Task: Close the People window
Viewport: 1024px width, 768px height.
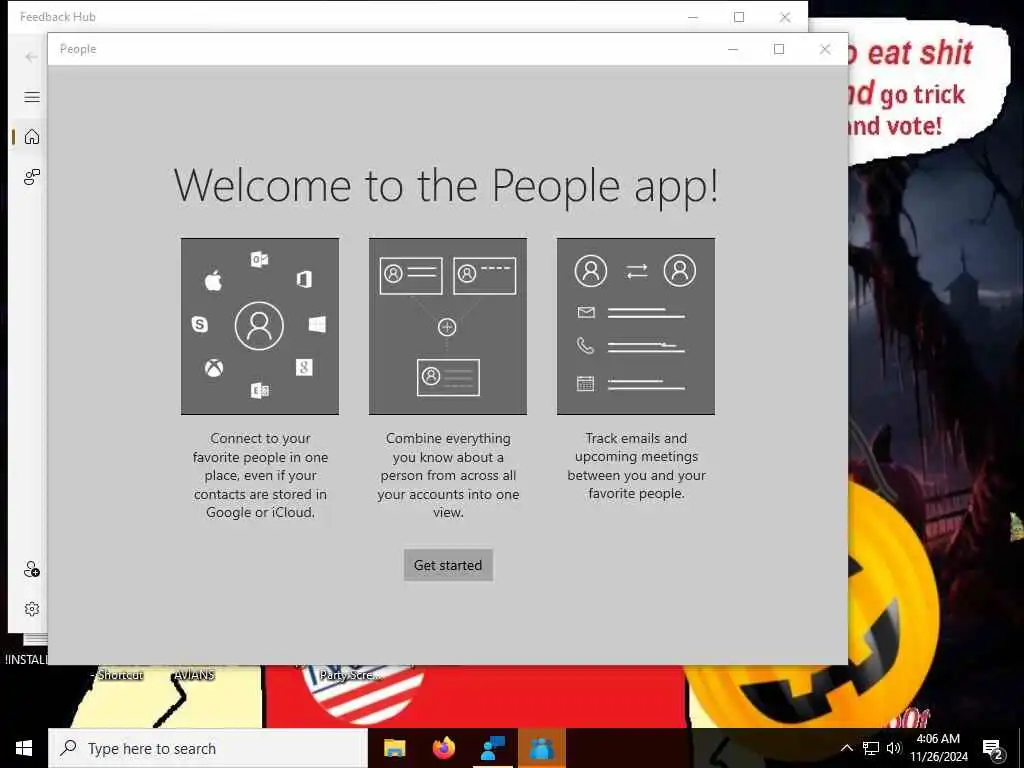Action: click(x=825, y=49)
